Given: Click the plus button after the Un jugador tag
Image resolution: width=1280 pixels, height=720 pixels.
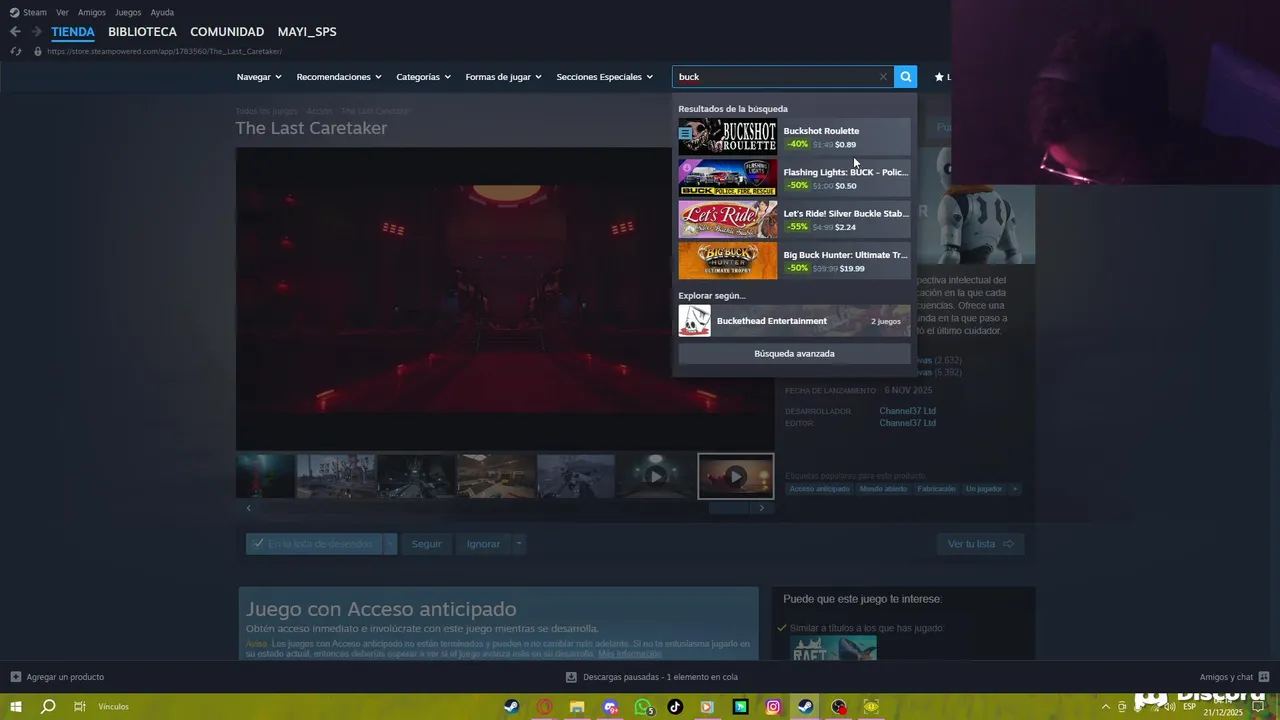Looking at the screenshot, I should (1014, 489).
